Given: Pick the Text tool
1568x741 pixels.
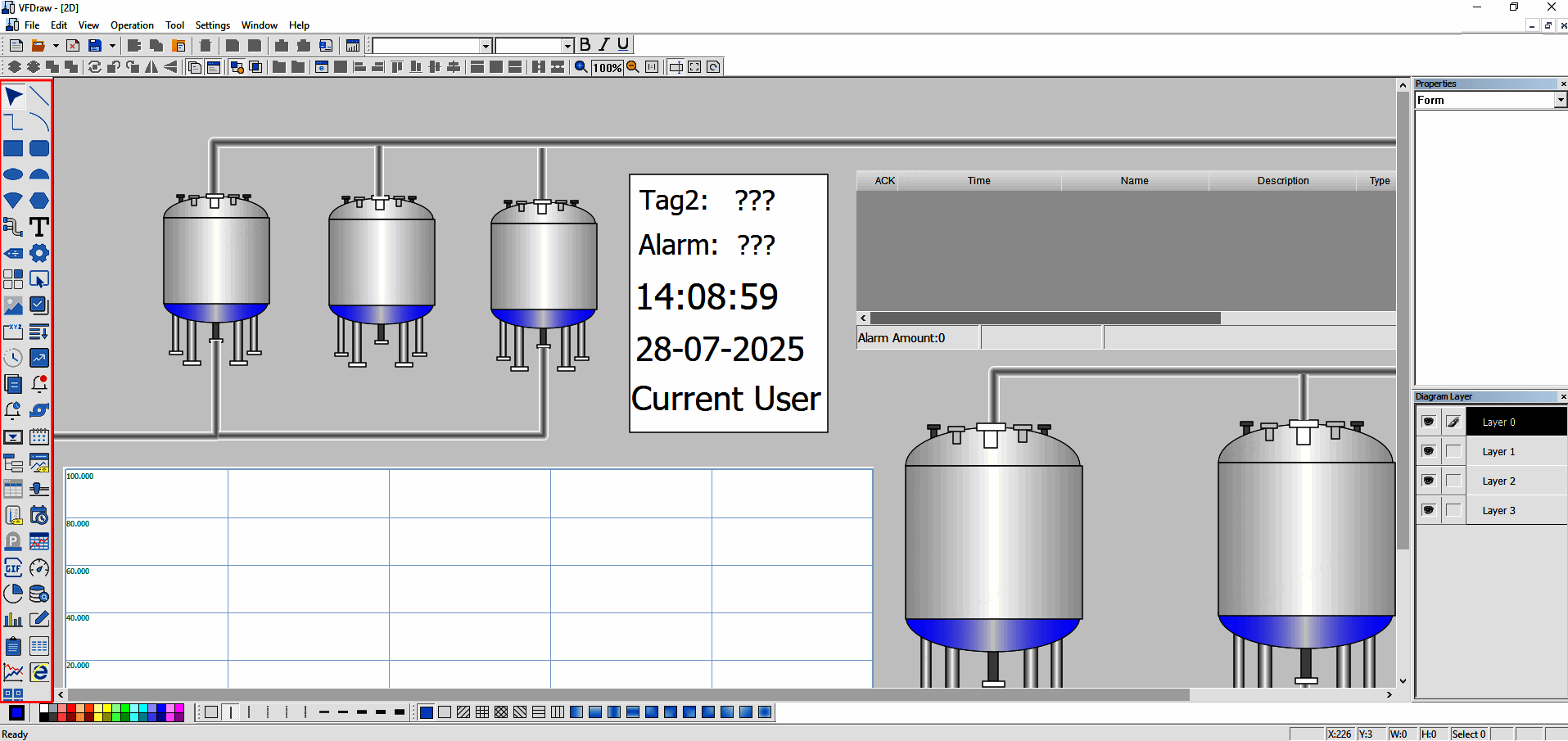Looking at the screenshot, I should tap(39, 227).
